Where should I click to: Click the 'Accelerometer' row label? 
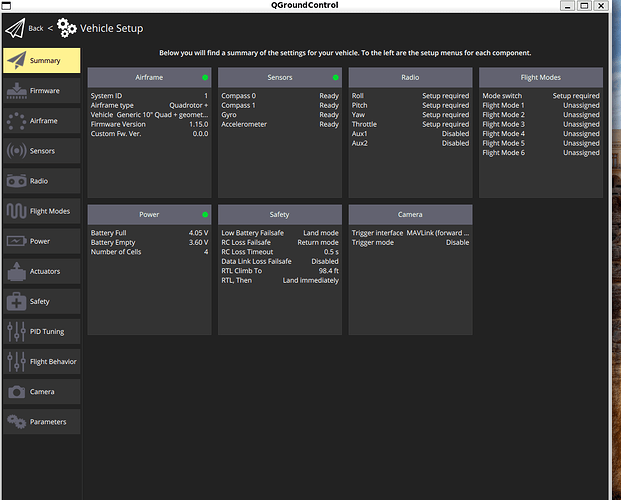pyautogui.click(x=244, y=124)
